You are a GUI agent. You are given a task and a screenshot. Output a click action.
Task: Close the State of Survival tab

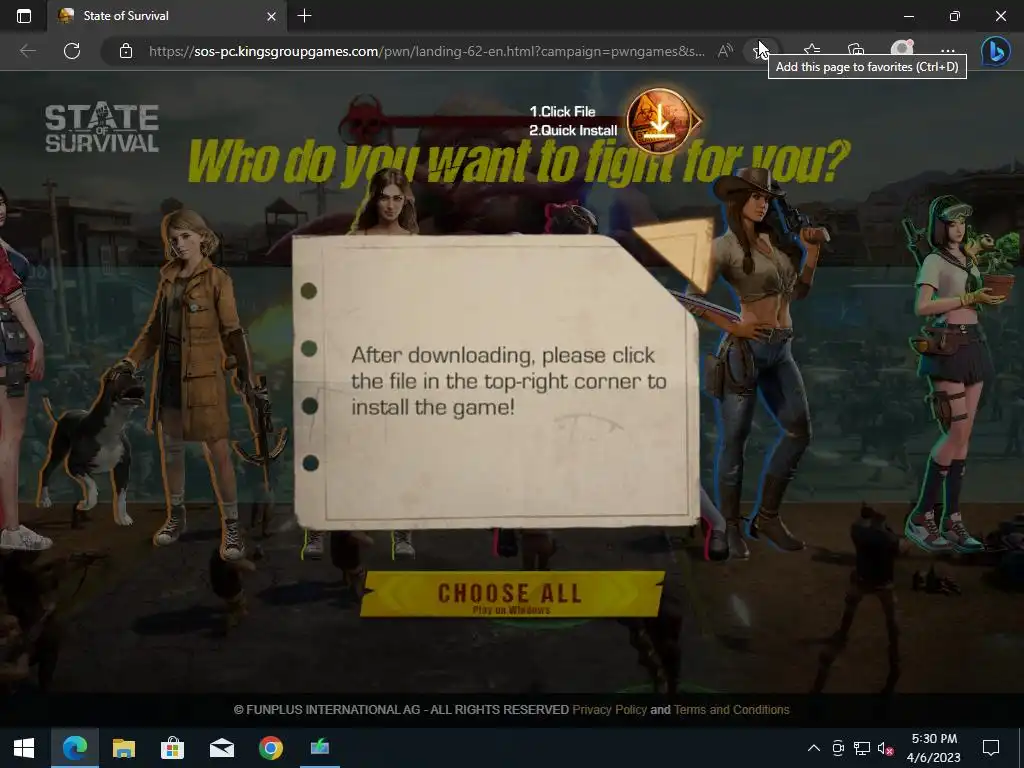(x=271, y=16)
